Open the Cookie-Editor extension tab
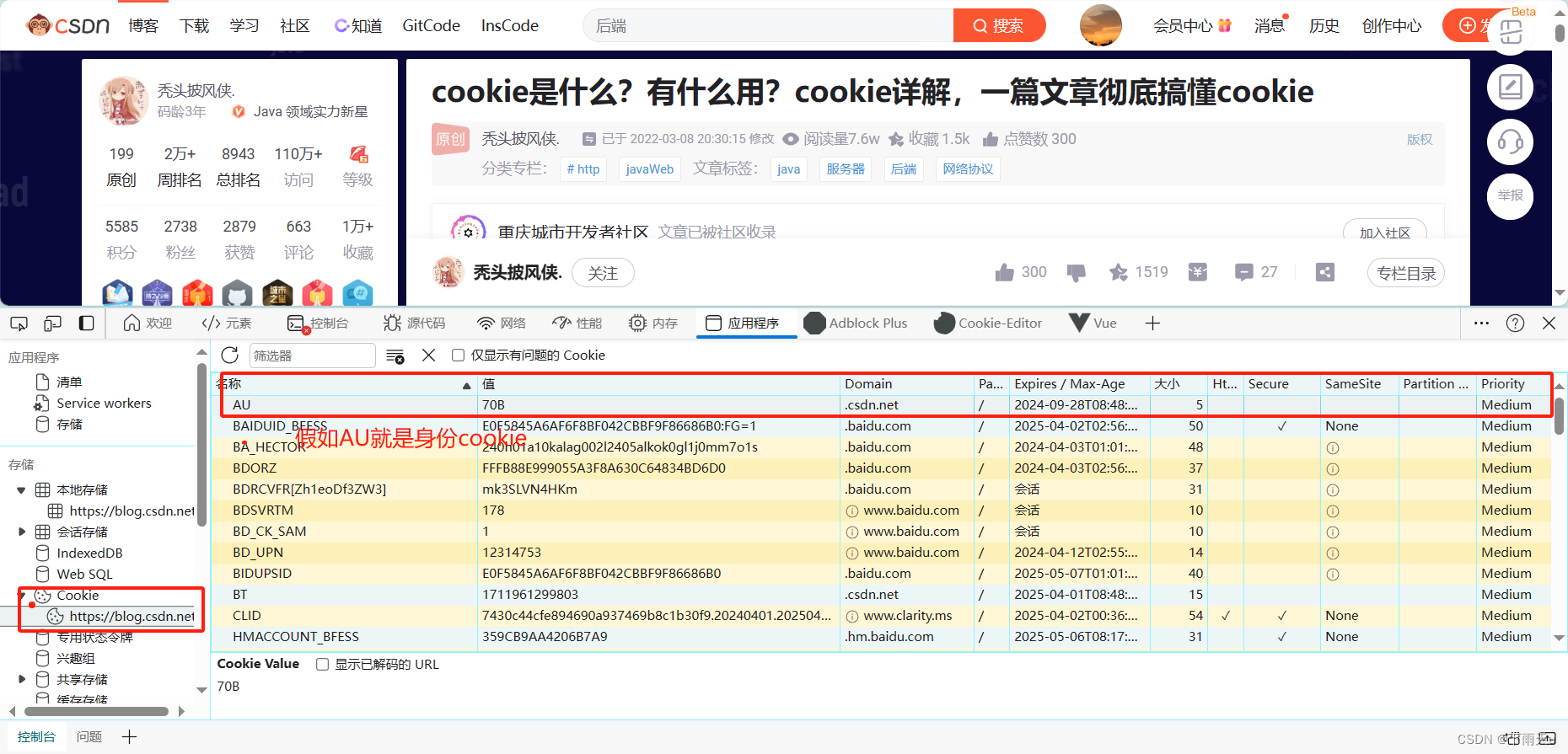The height and width of the screenshot is (754, 1568). [988, 324]
